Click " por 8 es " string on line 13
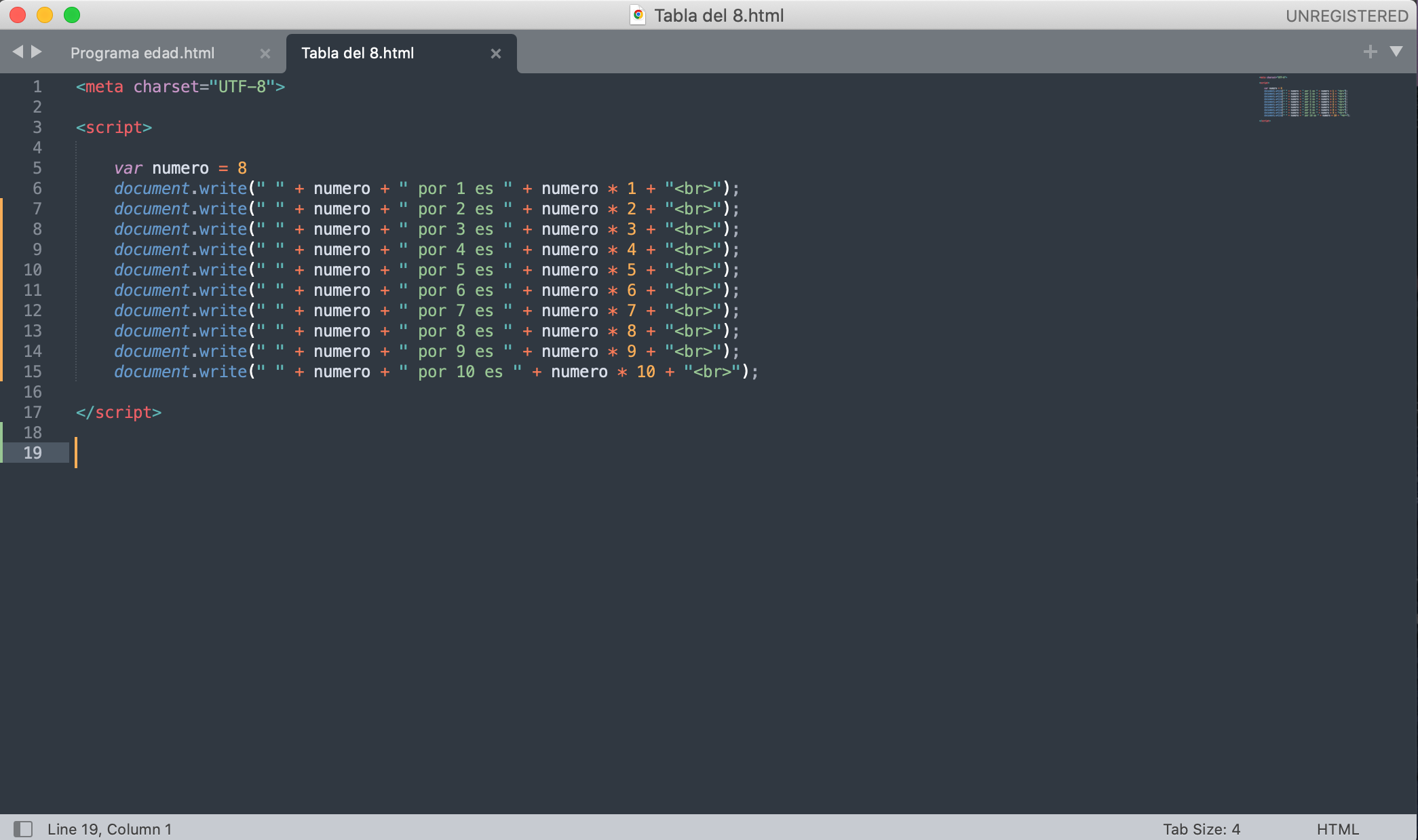Image resolution: width=1418 pixels, height=840 pixels. pos(456,331)
